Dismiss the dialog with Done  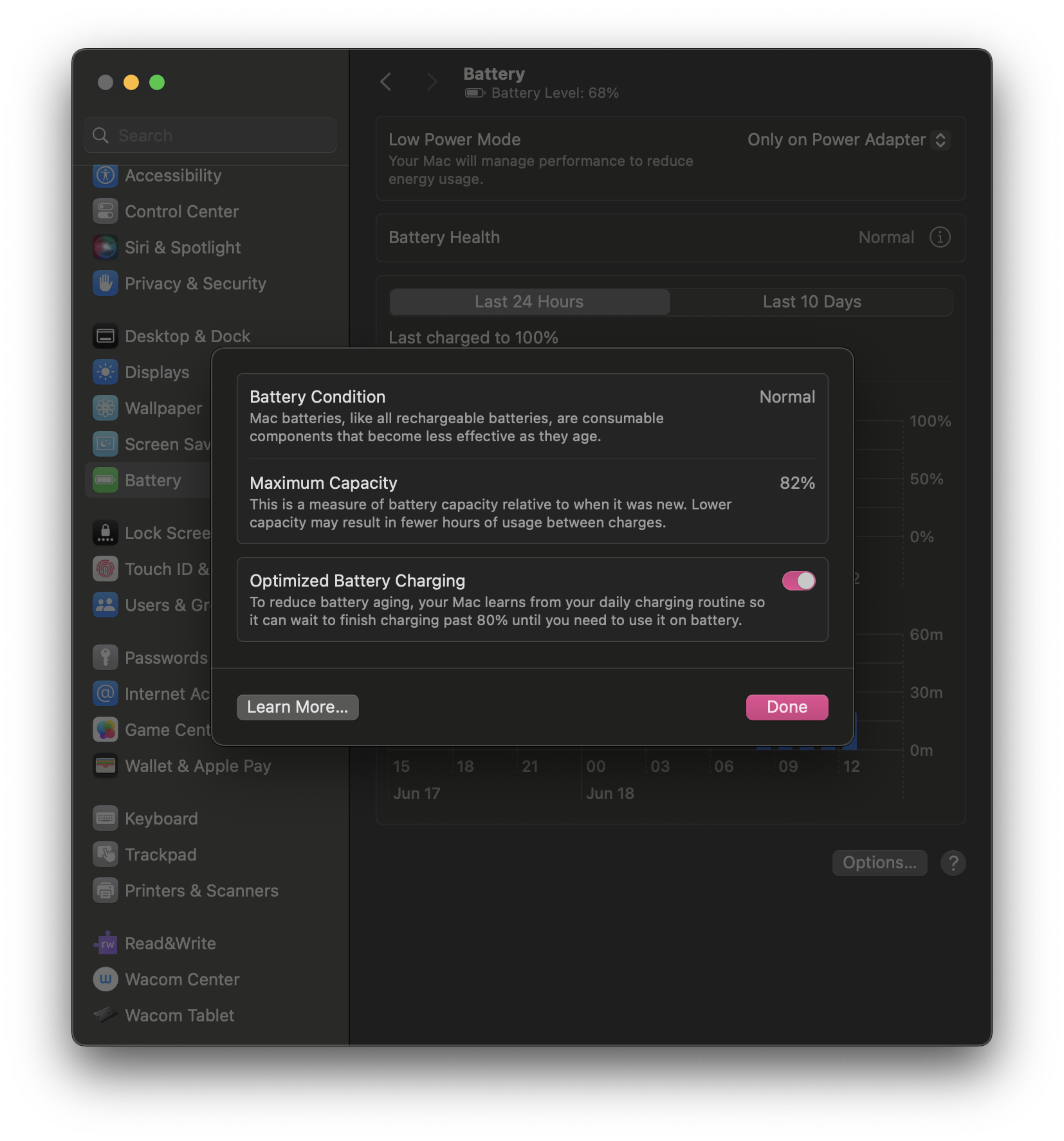pyautogui.click(x=786, y=707)
